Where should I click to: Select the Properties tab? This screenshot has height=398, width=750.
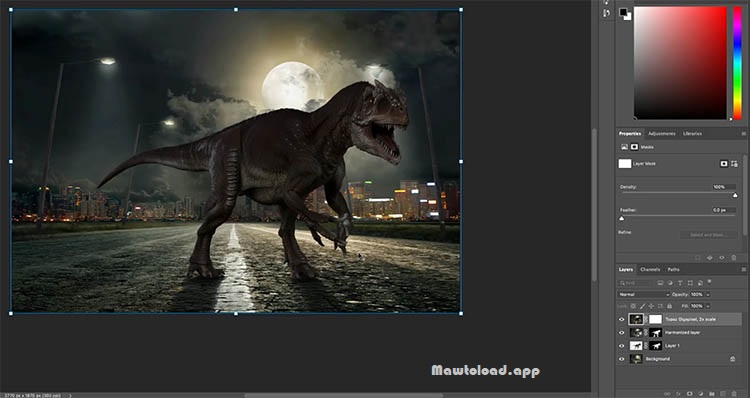pos(630,133)
